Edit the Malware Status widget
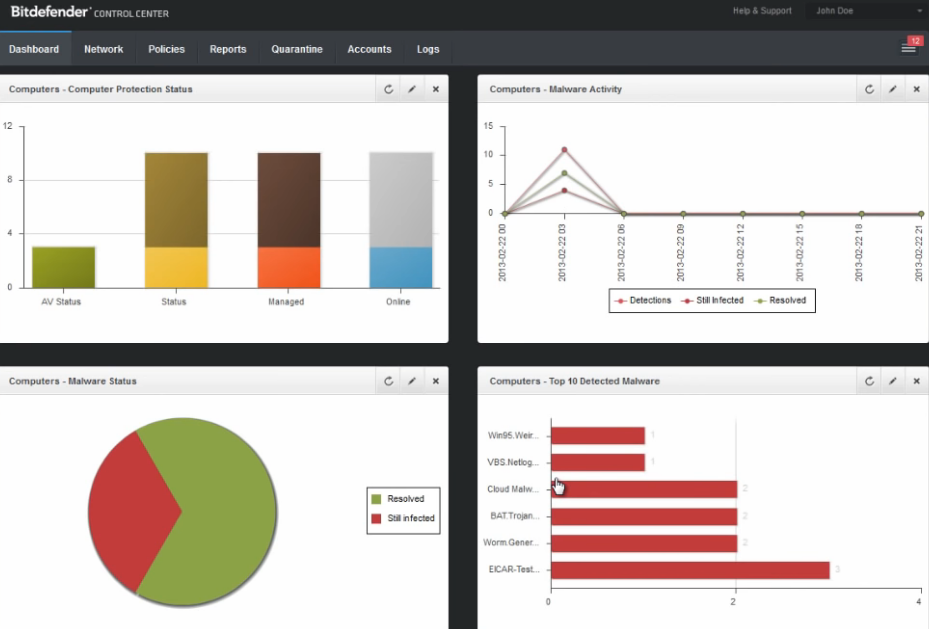 [412, 381]
